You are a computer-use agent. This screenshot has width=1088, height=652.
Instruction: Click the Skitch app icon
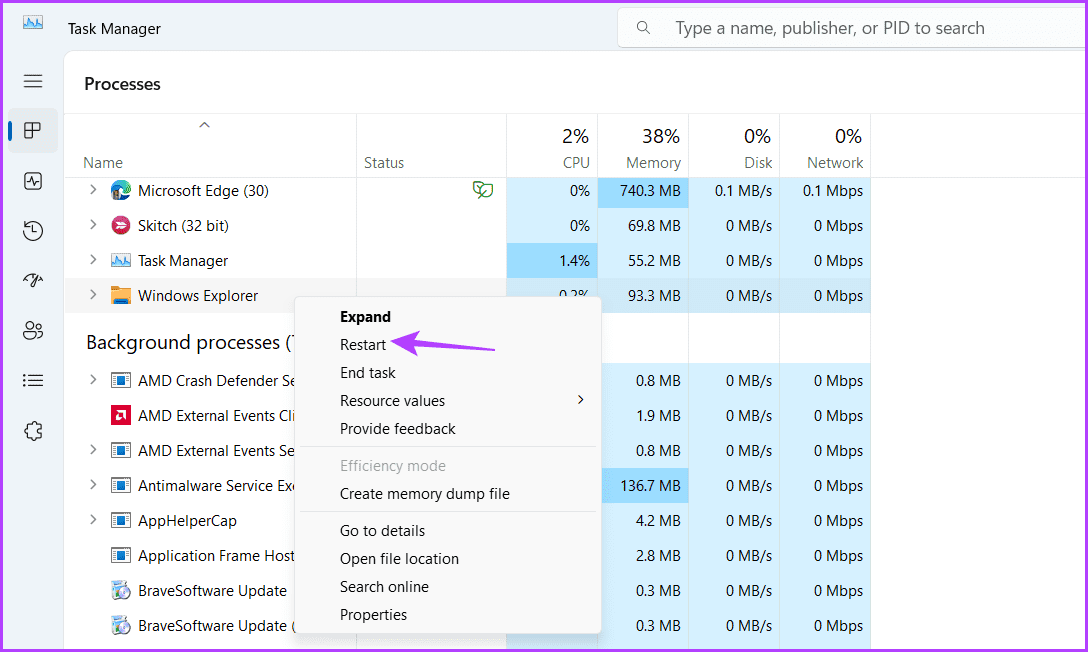click(121, 225)
